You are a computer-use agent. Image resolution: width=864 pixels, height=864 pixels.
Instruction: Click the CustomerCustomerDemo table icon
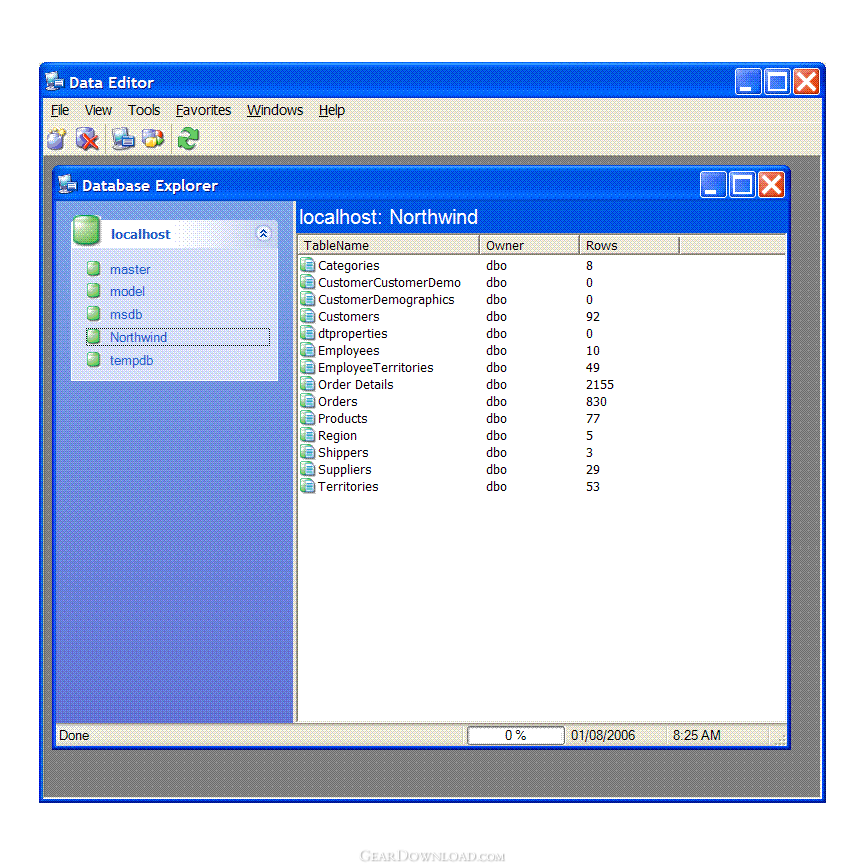307,282
